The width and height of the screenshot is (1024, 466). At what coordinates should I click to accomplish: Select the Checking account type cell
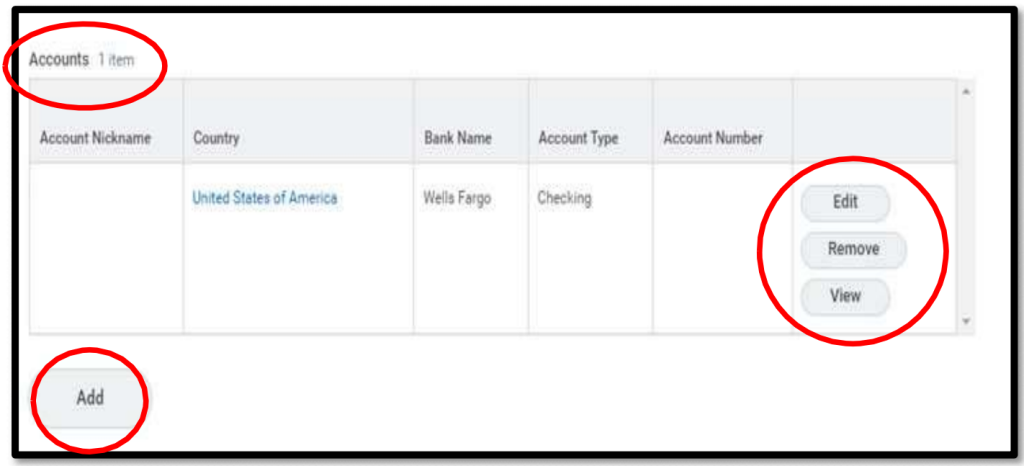(564, 198)
